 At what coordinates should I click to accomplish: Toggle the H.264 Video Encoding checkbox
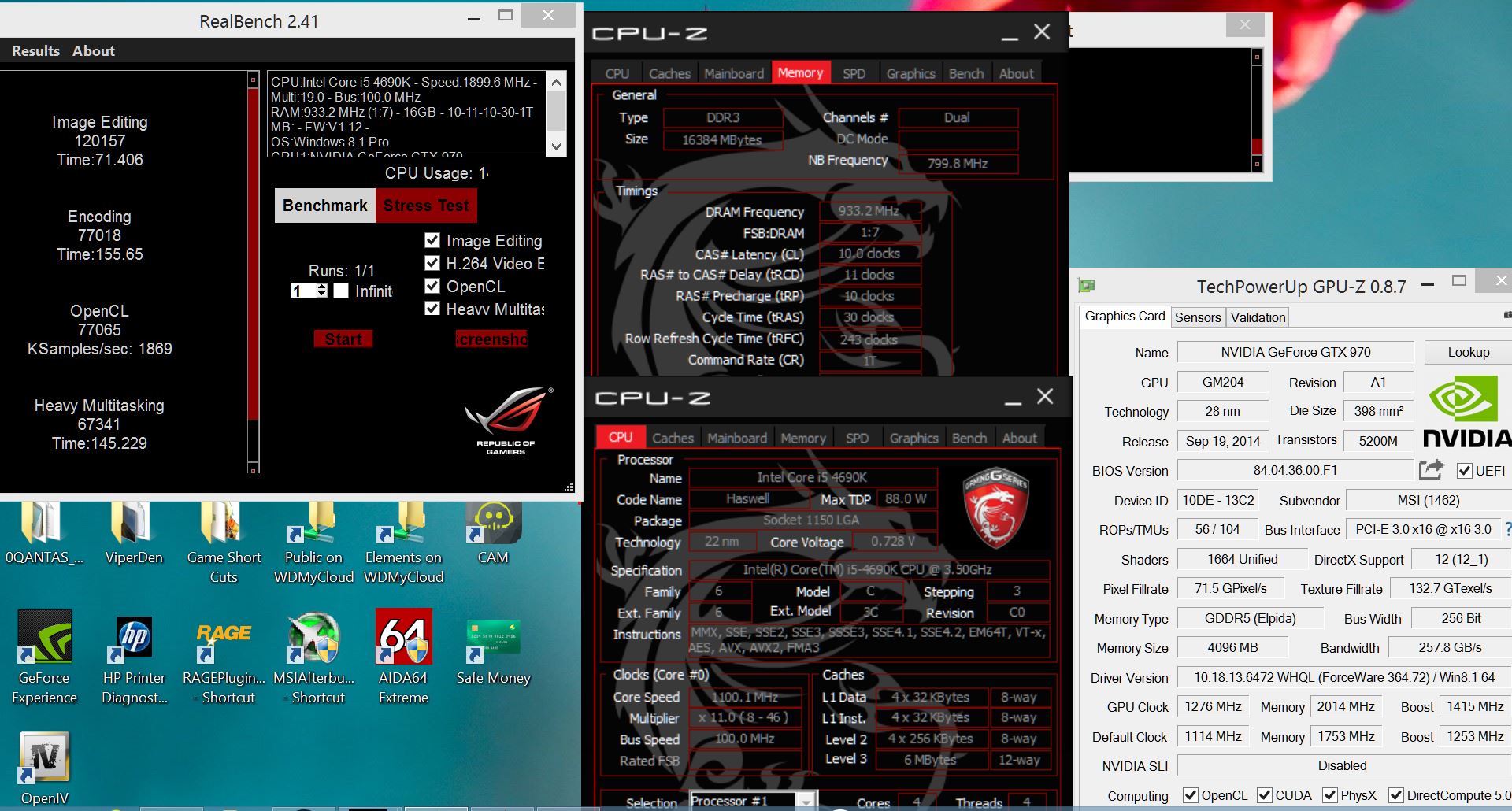(x=432, y=263)
